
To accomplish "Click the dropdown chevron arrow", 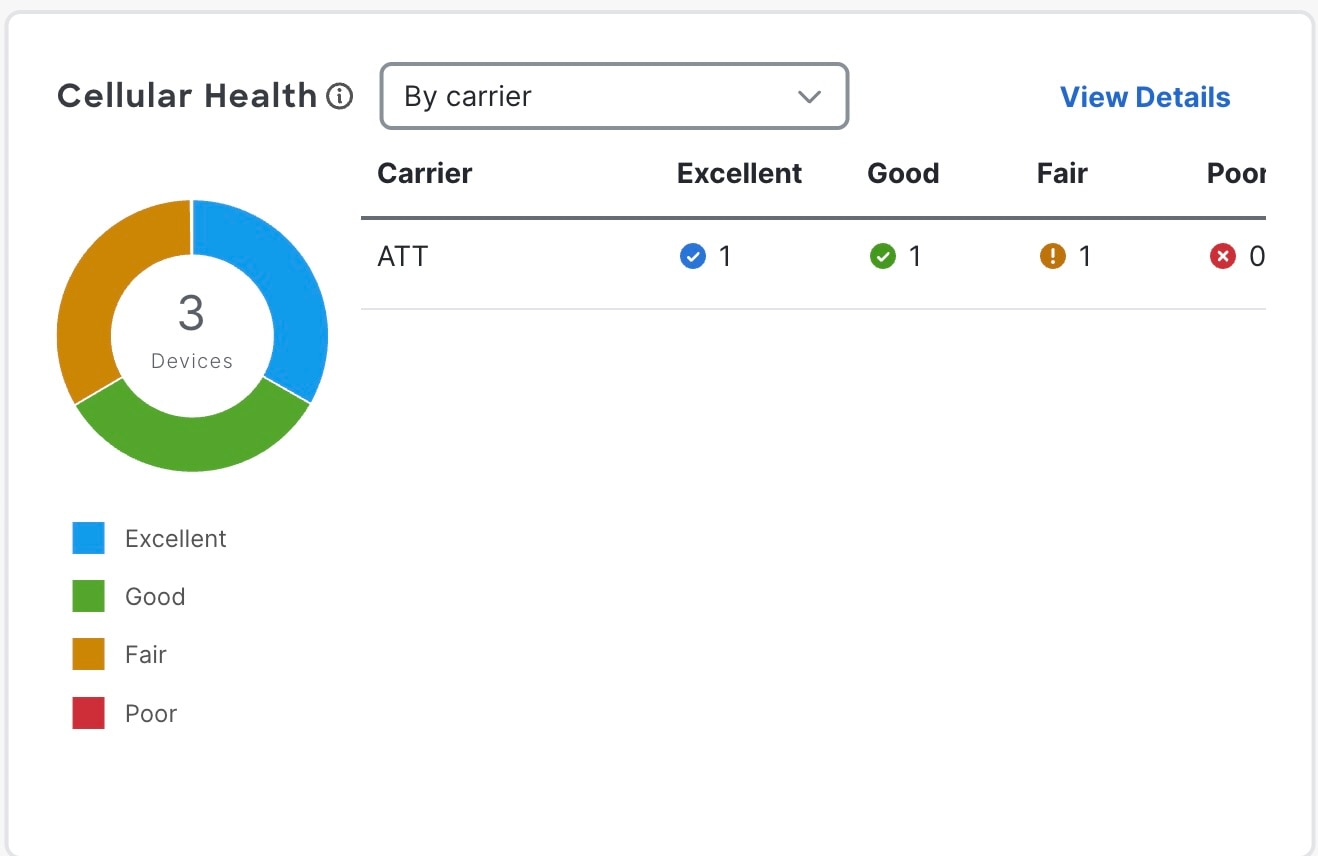I will click(809, 97).
